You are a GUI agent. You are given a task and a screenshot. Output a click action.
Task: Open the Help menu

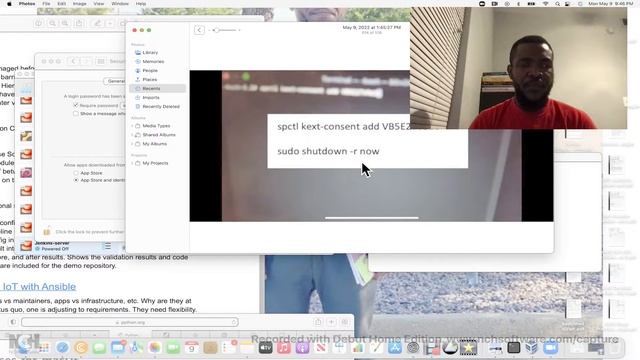141,4
